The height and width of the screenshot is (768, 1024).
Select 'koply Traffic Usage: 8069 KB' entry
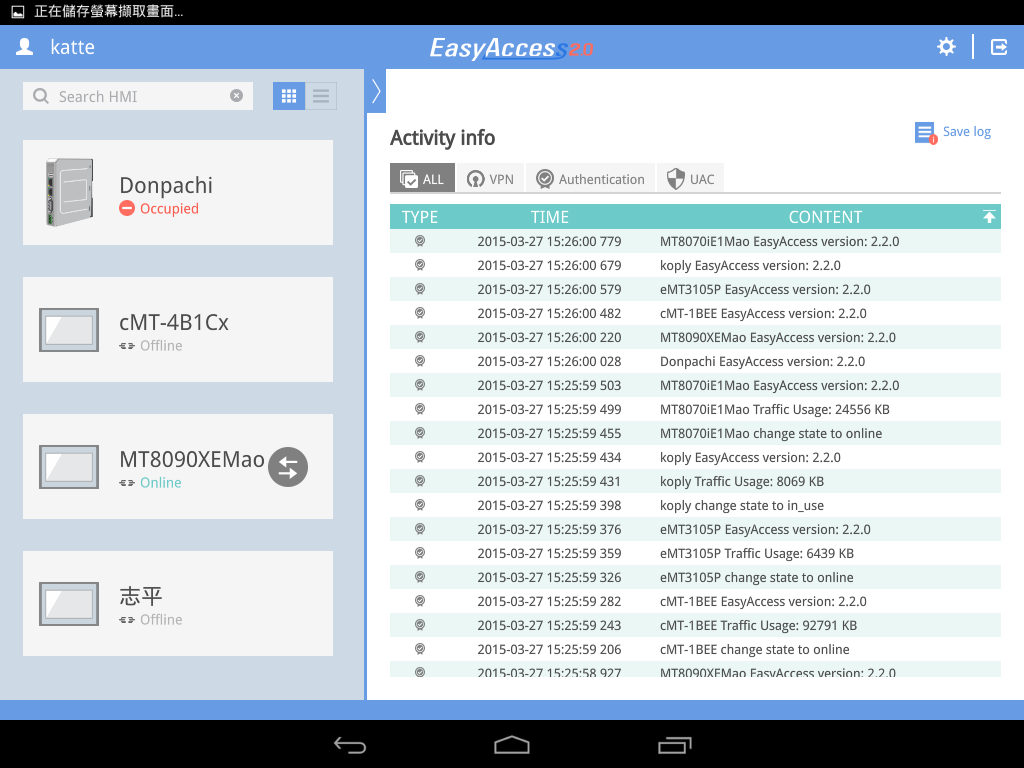[x=695, y=481]
